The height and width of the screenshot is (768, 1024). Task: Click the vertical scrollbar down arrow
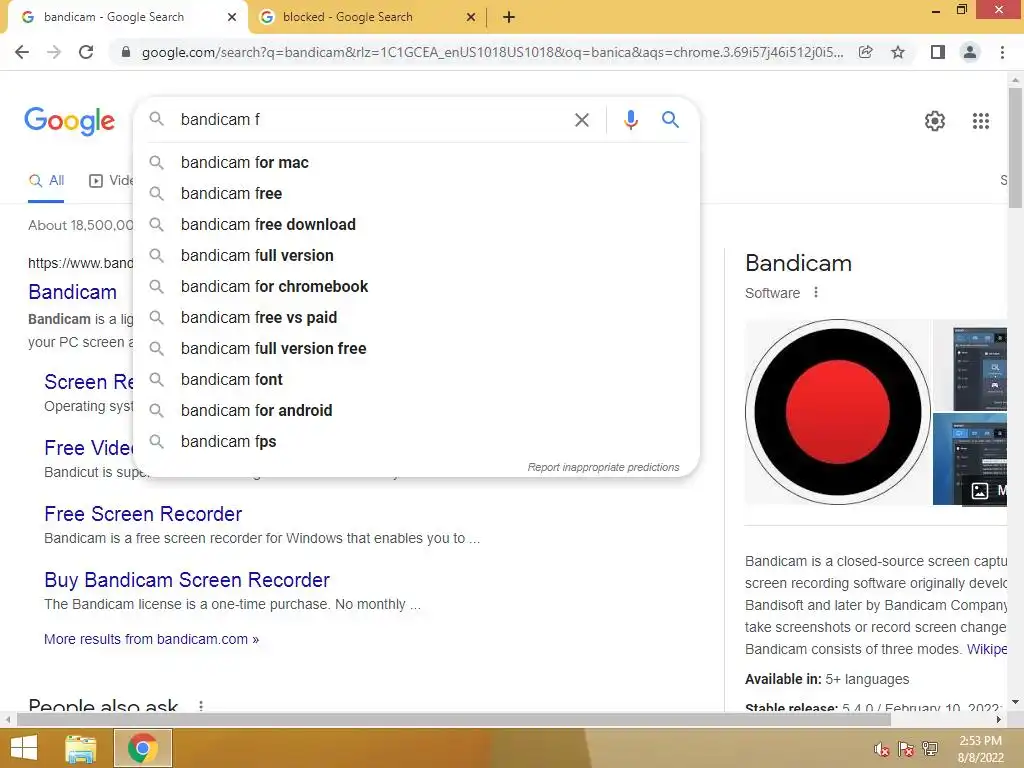tap(1015, 703)
